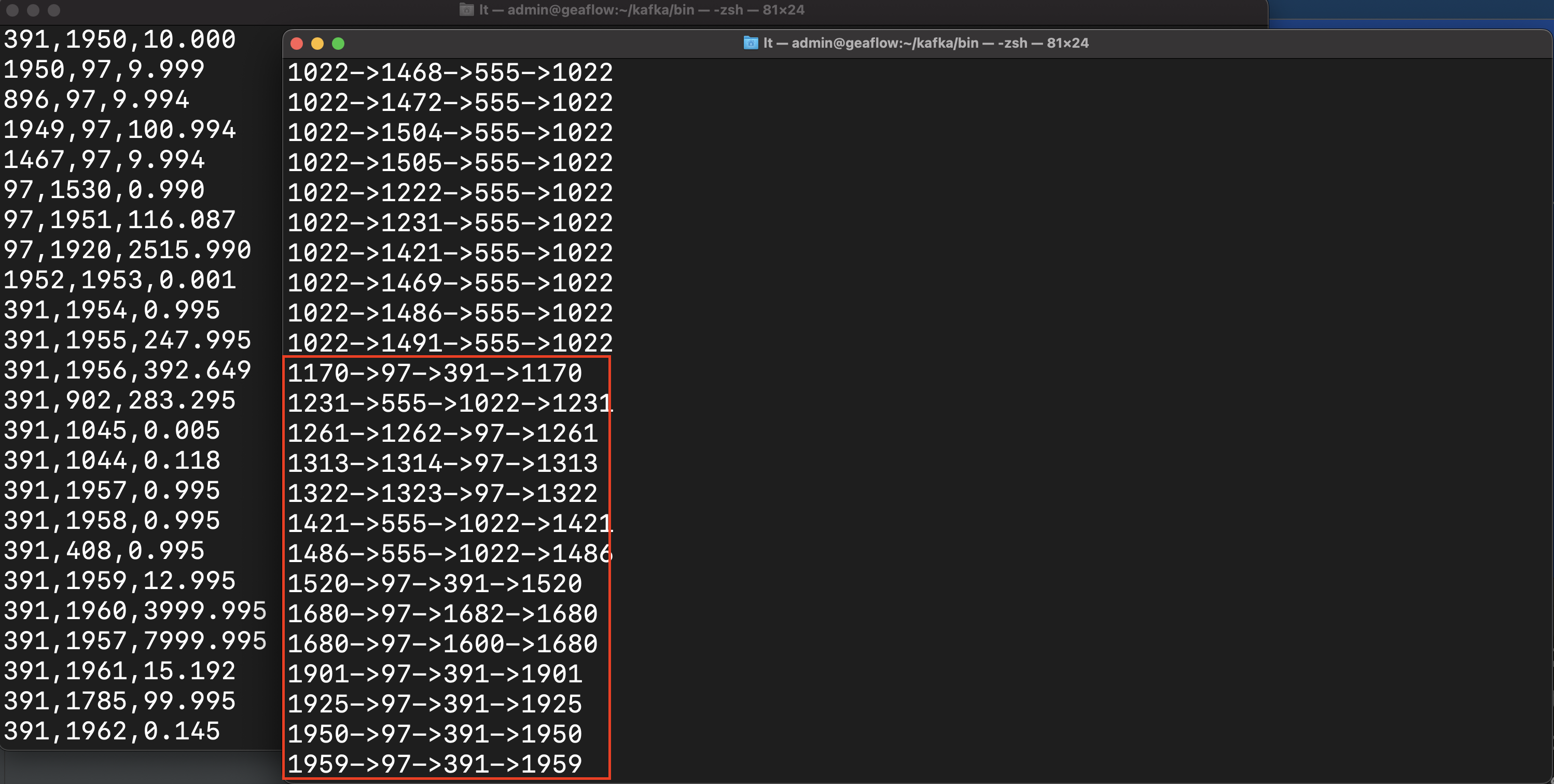Viewport: 1554px width, 784px height.
Task: Click line '1022->1504->555->1022'
Action: click(450, 133)
